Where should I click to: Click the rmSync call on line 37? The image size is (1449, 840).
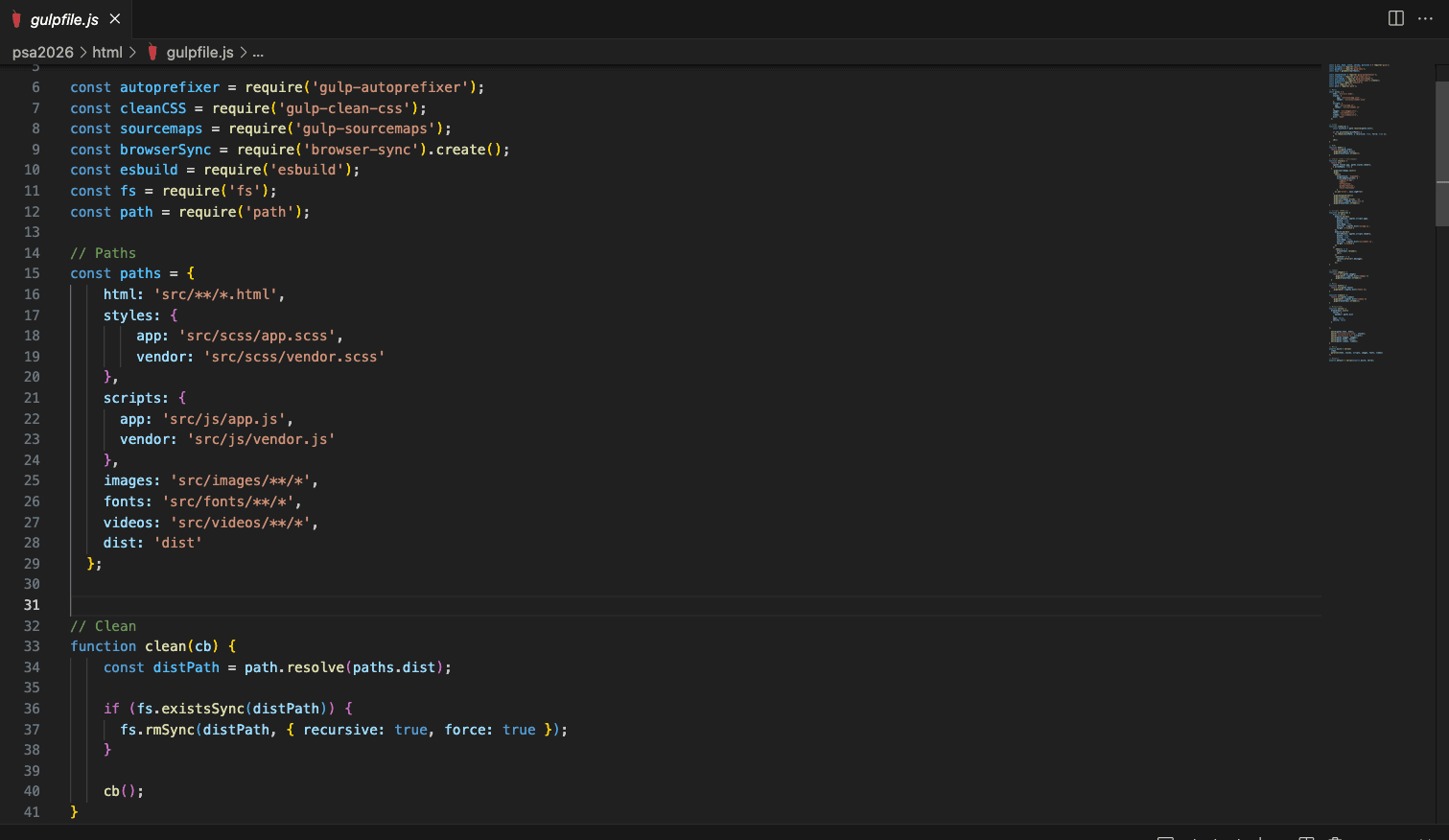click(x=170, y=730)
